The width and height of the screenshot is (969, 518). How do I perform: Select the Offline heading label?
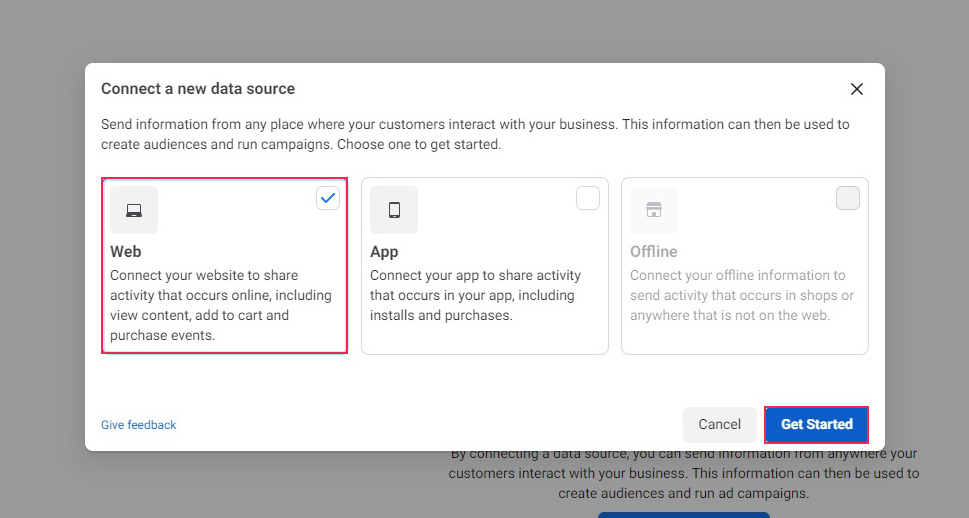654,252
